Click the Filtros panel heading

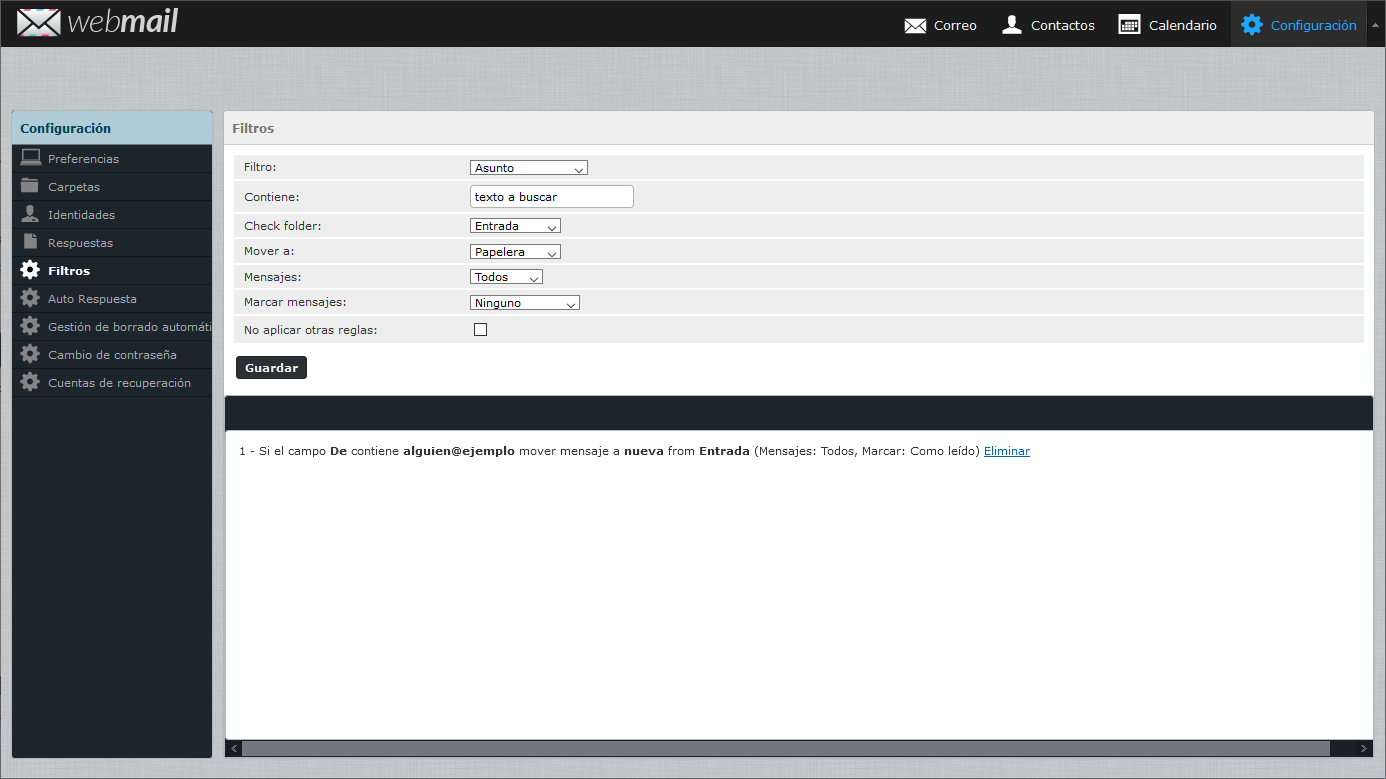click(x=253, y=128)
